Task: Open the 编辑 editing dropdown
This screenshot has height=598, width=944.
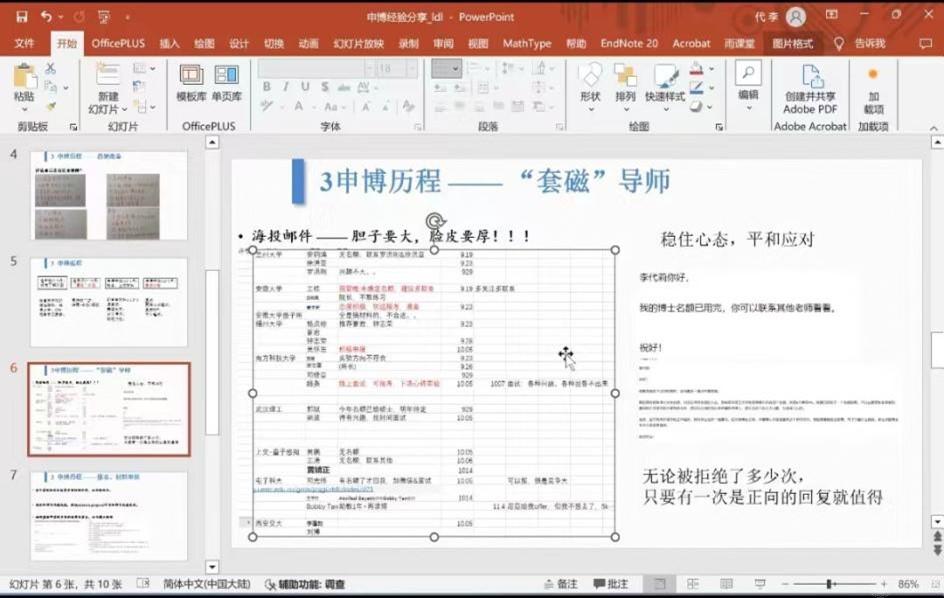Action: click(x=748, y=94)
